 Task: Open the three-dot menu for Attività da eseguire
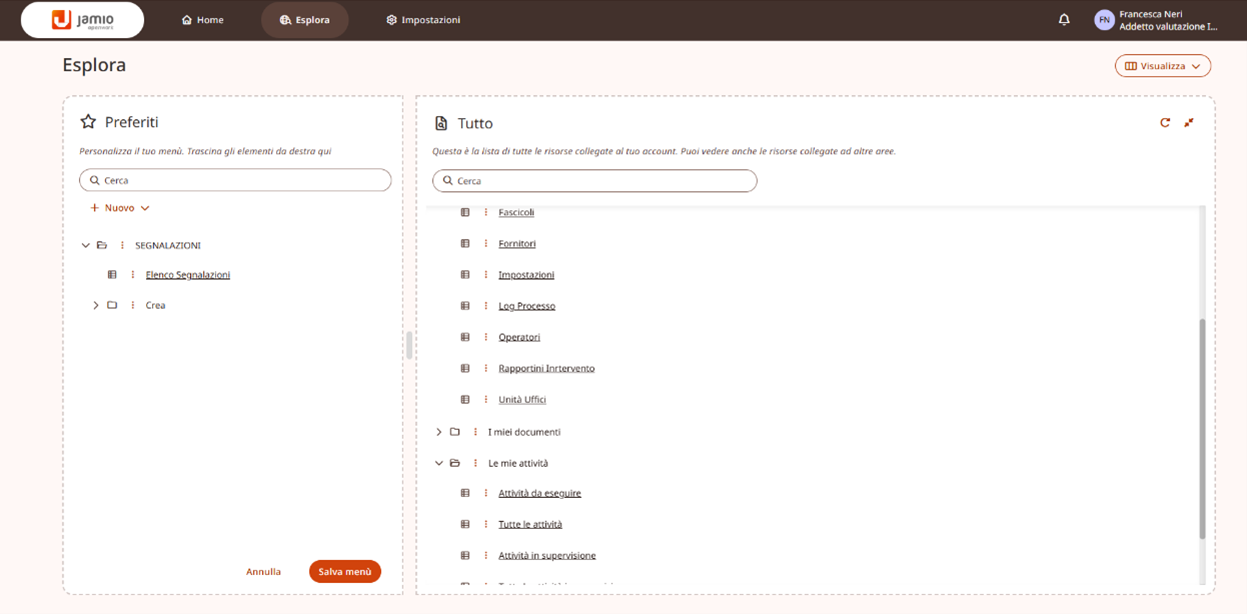(486, 493)
